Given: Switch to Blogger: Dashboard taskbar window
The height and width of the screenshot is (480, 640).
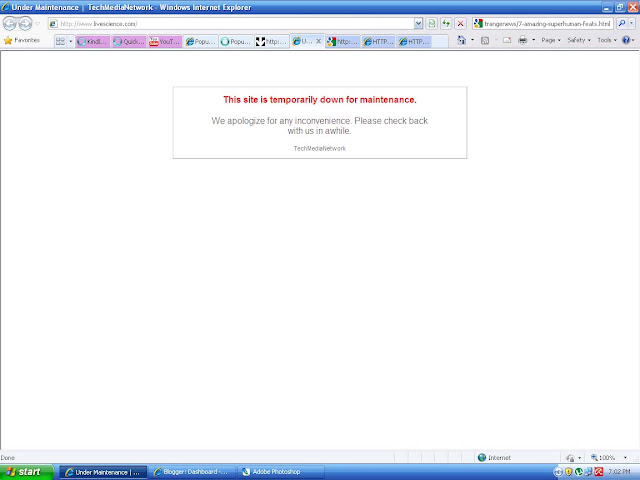Looking at the screenshot, I should [x=192, y=472].
